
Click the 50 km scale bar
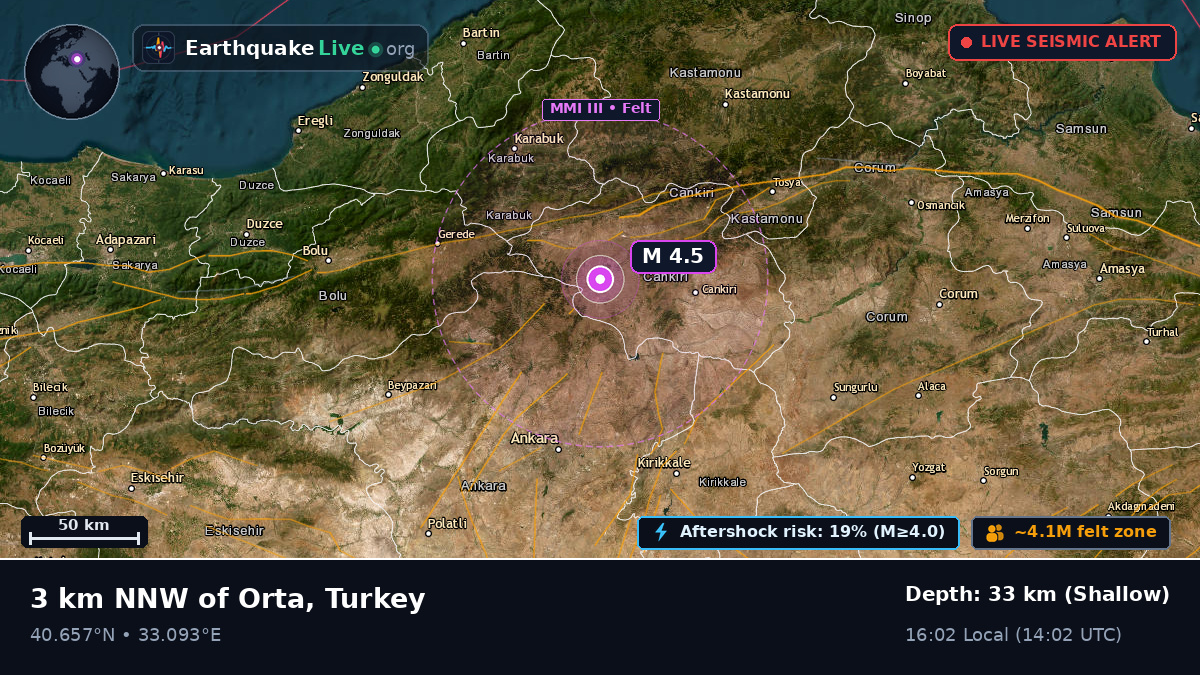click(84, 532)
